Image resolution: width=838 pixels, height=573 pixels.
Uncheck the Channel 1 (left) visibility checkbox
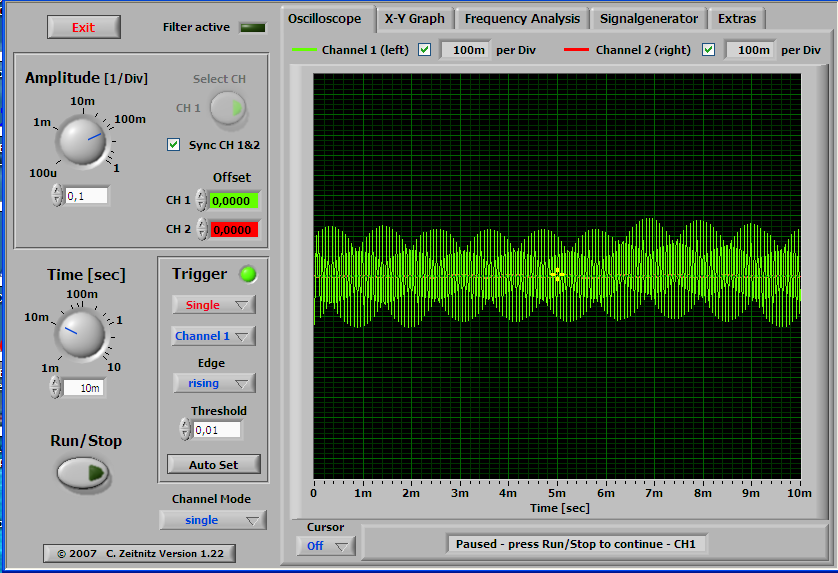click(425, 50)
